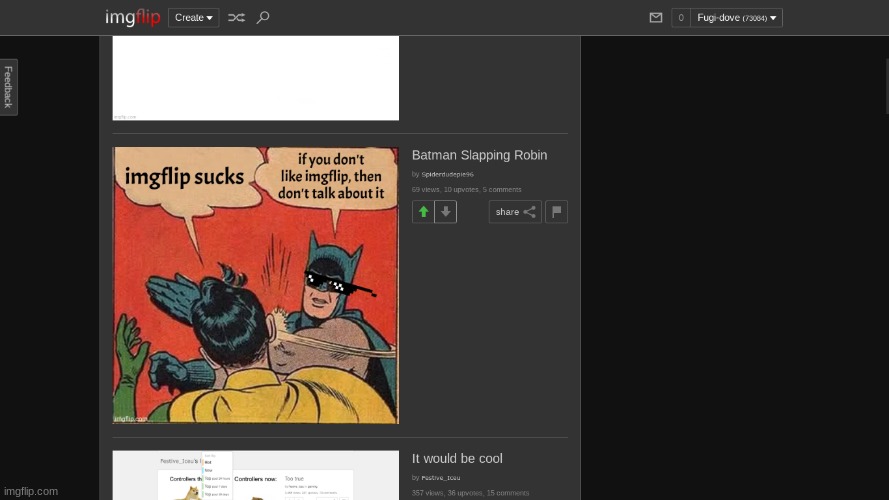Visit Festive_Iceu's profile link
This screenshot has height=500, width=889.
tap(441, 478)
